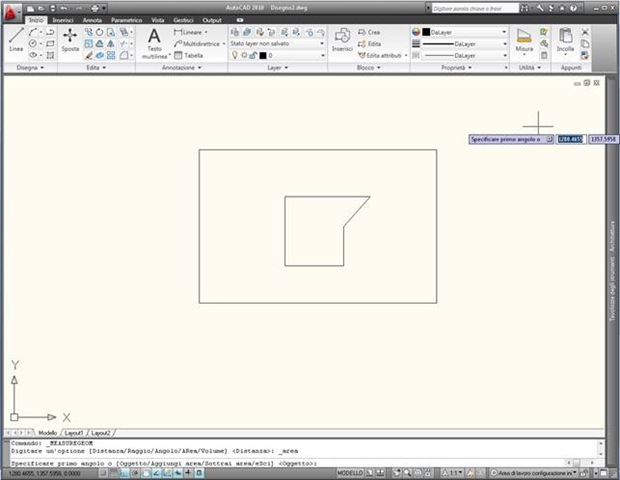This screenshot has height=480, width=620.
Task: Toggle the layer freeze sun icon
Action: tap(244, 55)
